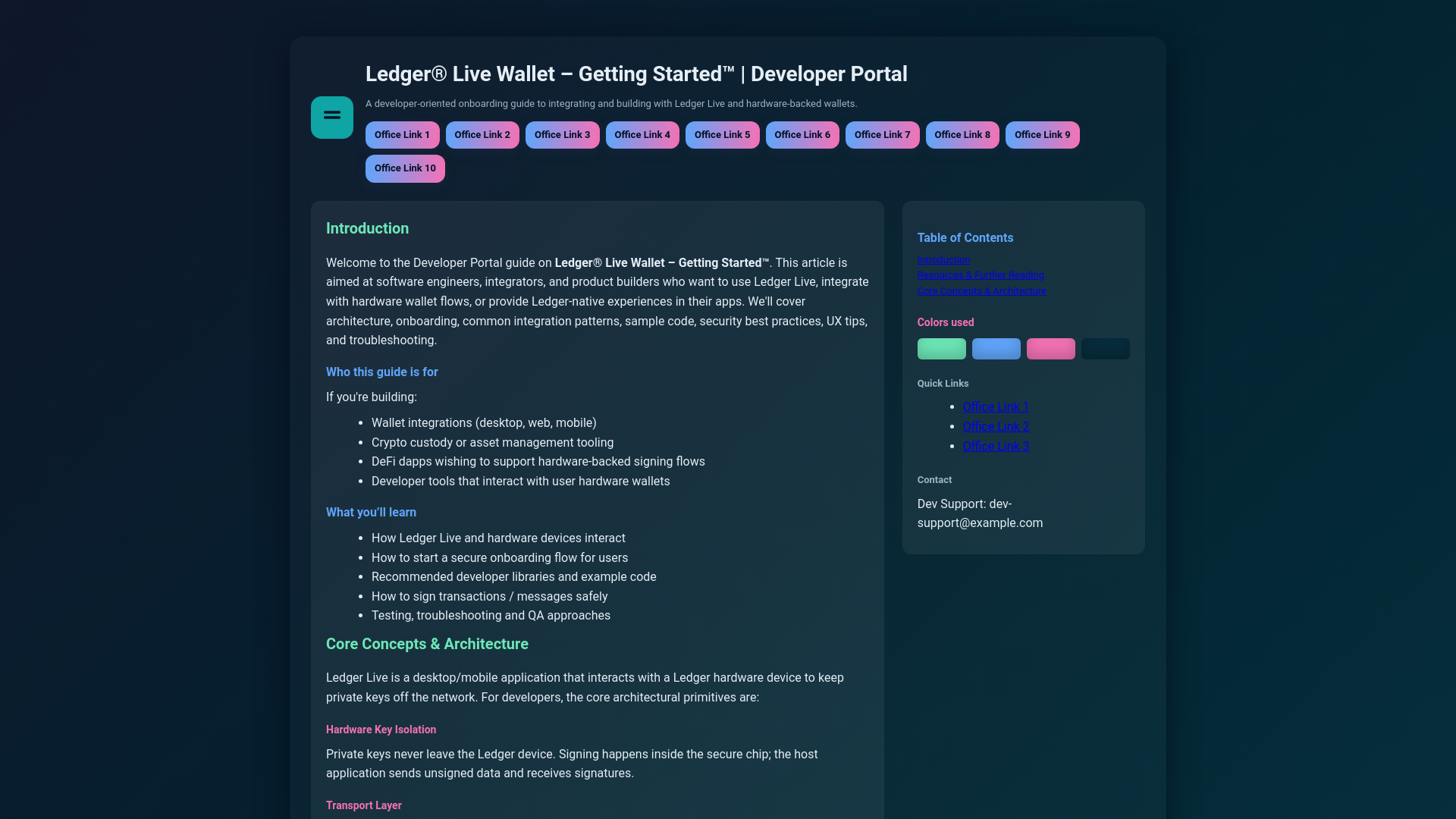1456x819 pixels.
Task: Click the Dev Support email text
Action: pyautogui.click(x=980, y=513)
